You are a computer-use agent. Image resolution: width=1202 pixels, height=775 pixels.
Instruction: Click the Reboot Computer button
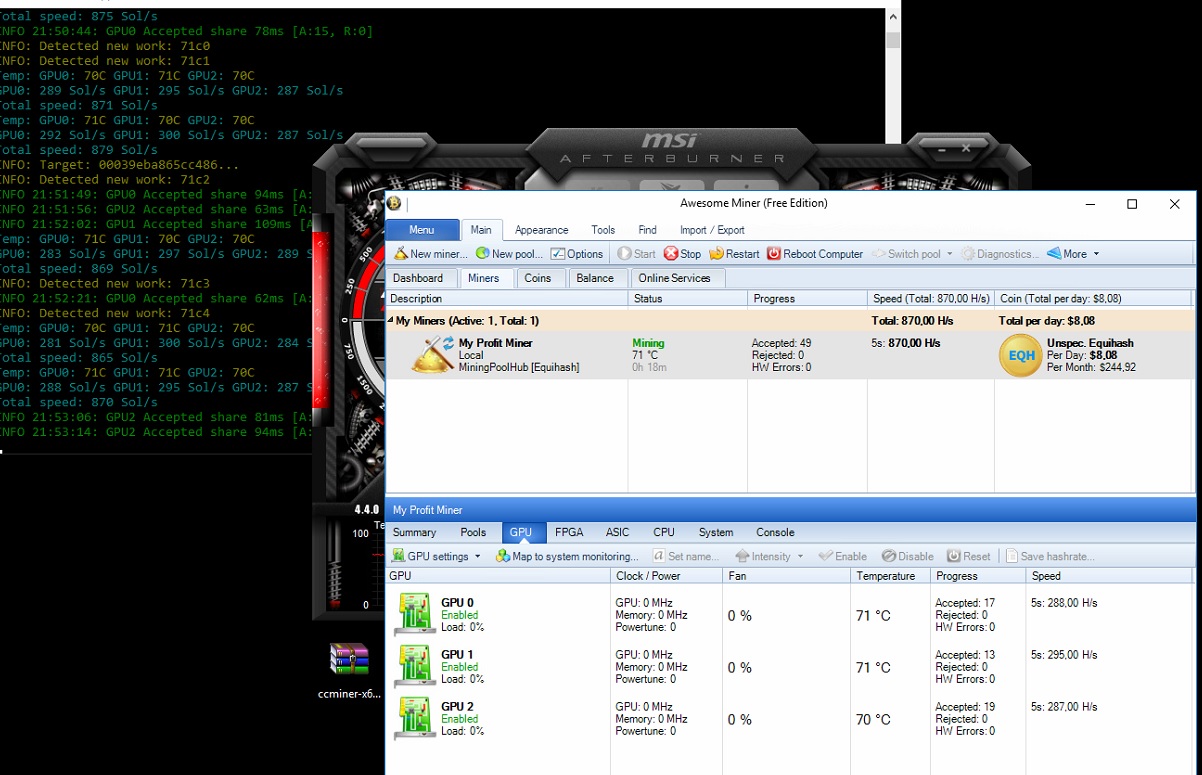click(815, 254)
